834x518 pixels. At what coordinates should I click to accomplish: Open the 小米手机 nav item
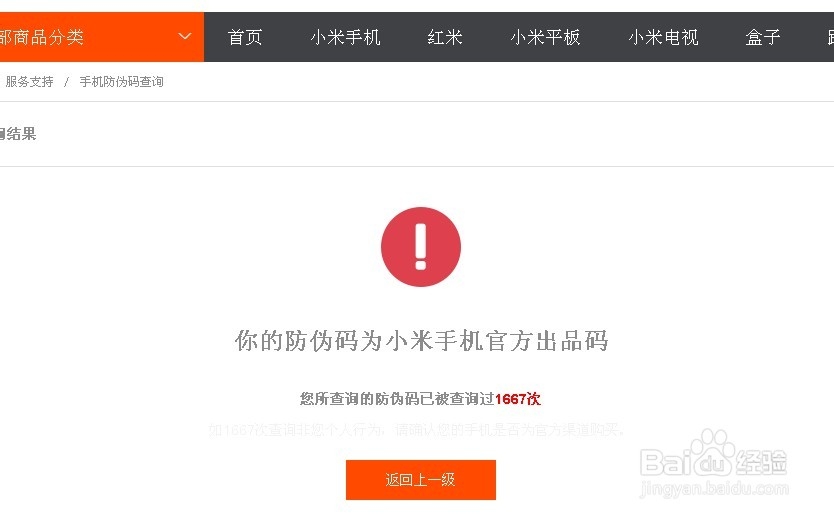(345, 37)
